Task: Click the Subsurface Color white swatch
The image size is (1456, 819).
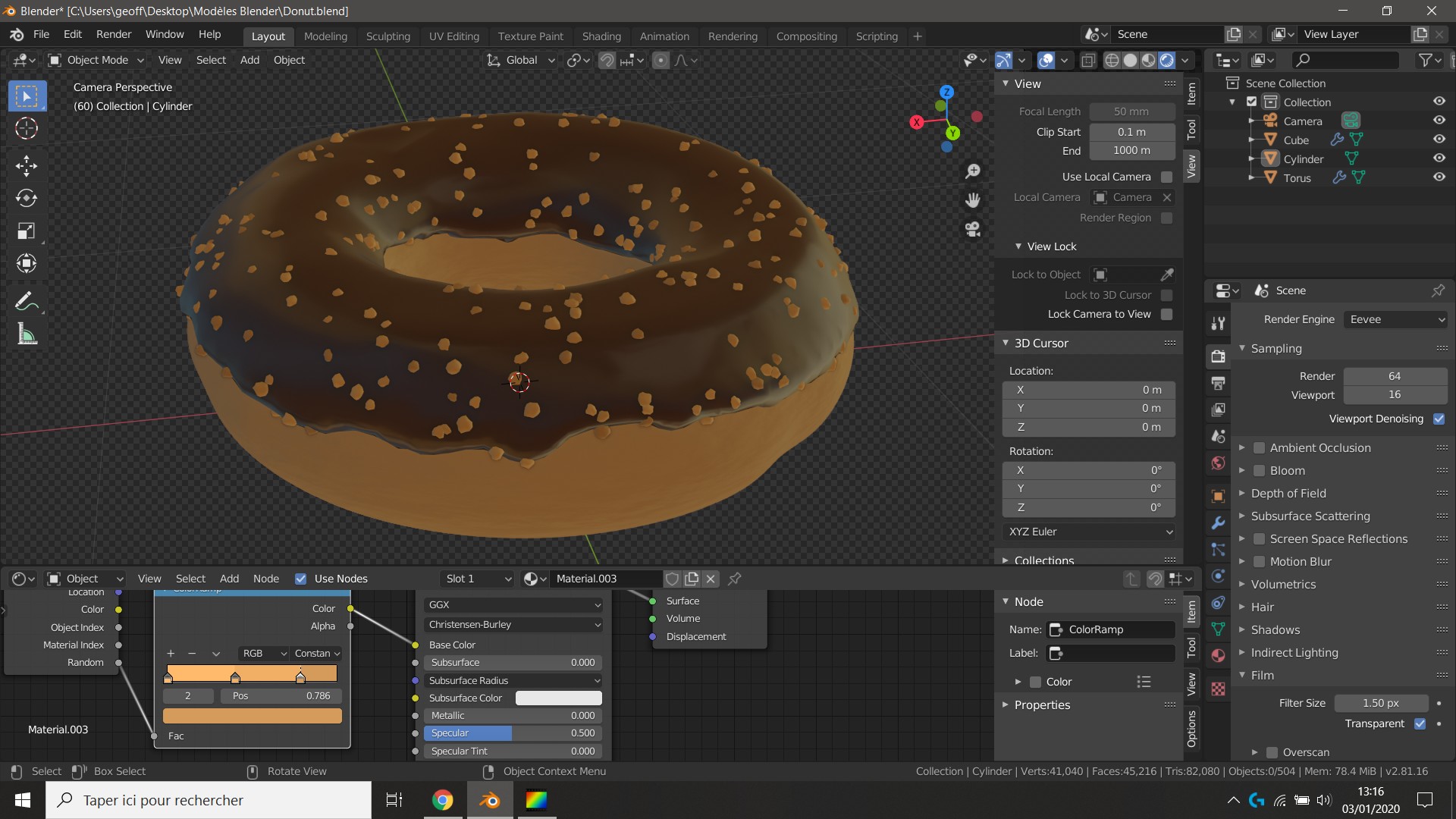Action: [x=558, y=698]
